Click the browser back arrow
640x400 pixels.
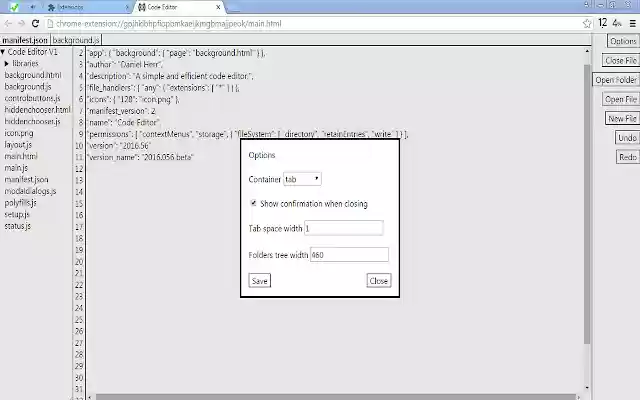coord(8,24)
